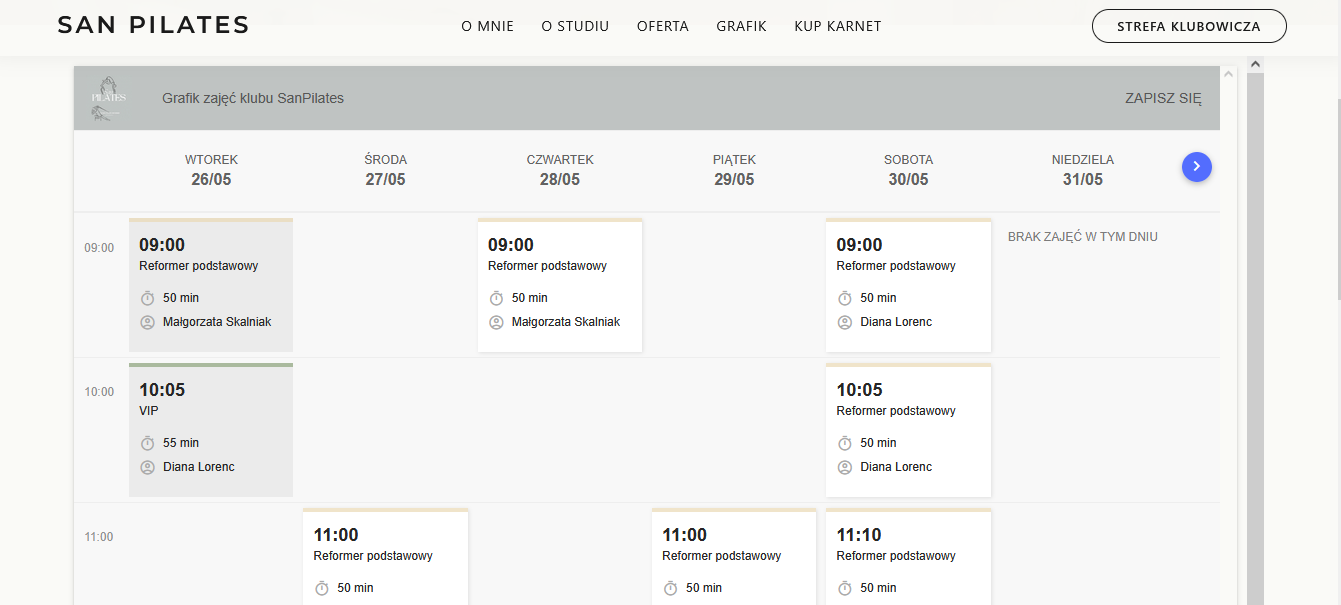Screen dimensions: 1341x605
Task: Open Sobota 09:00 Reformer podstawowy class
Action: pyautogui.click(x=908, y=285)
